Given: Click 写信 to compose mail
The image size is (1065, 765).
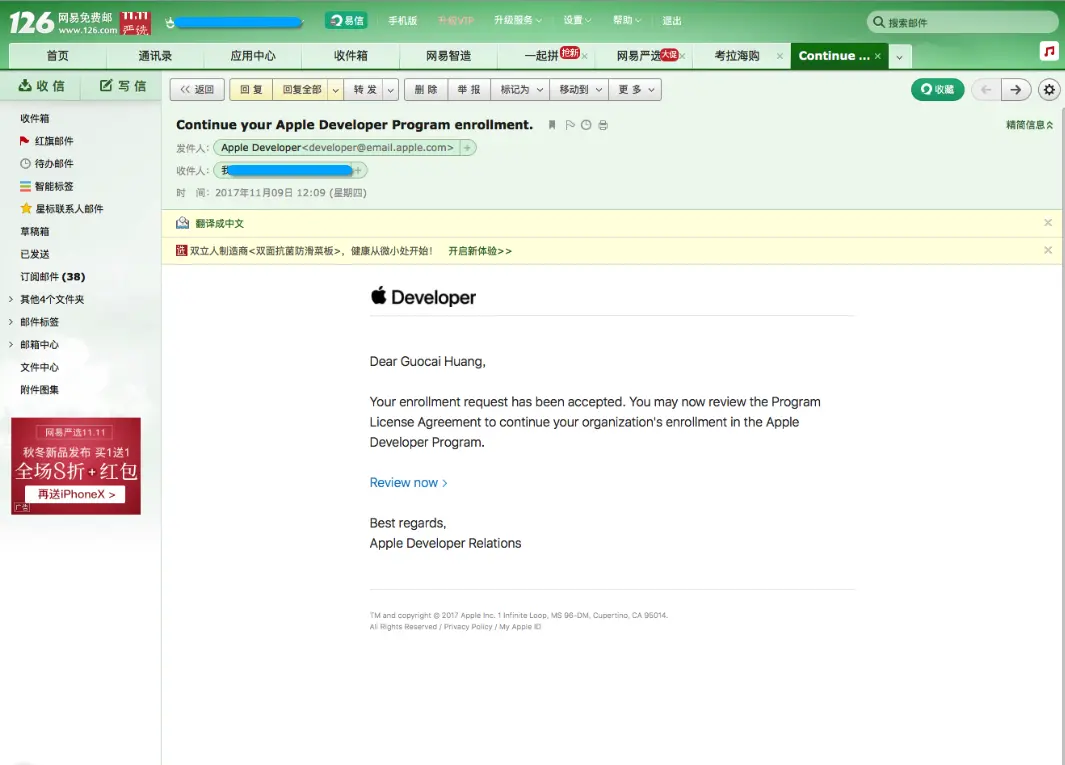Looking at the screenshot, I should (x=122, y=86).
